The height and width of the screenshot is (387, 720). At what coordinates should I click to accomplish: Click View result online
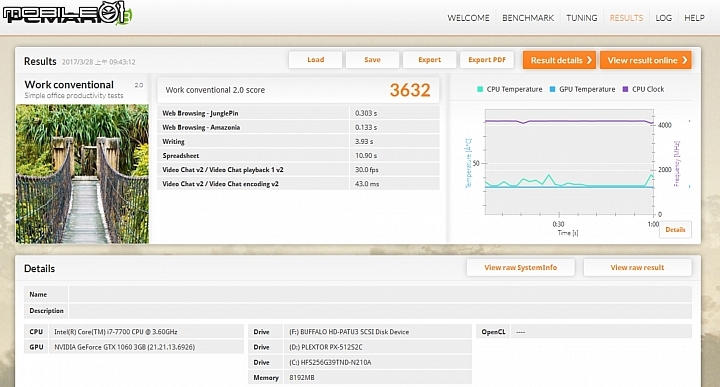(x=646, y=60)
